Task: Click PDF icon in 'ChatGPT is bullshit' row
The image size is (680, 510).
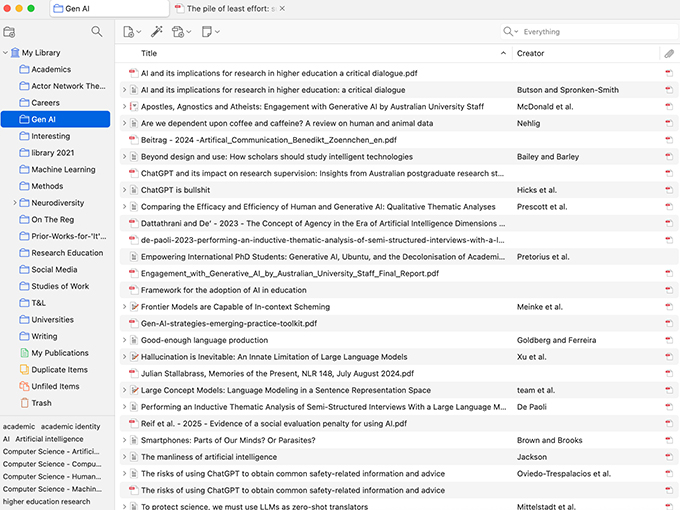Action: [669, 189]
